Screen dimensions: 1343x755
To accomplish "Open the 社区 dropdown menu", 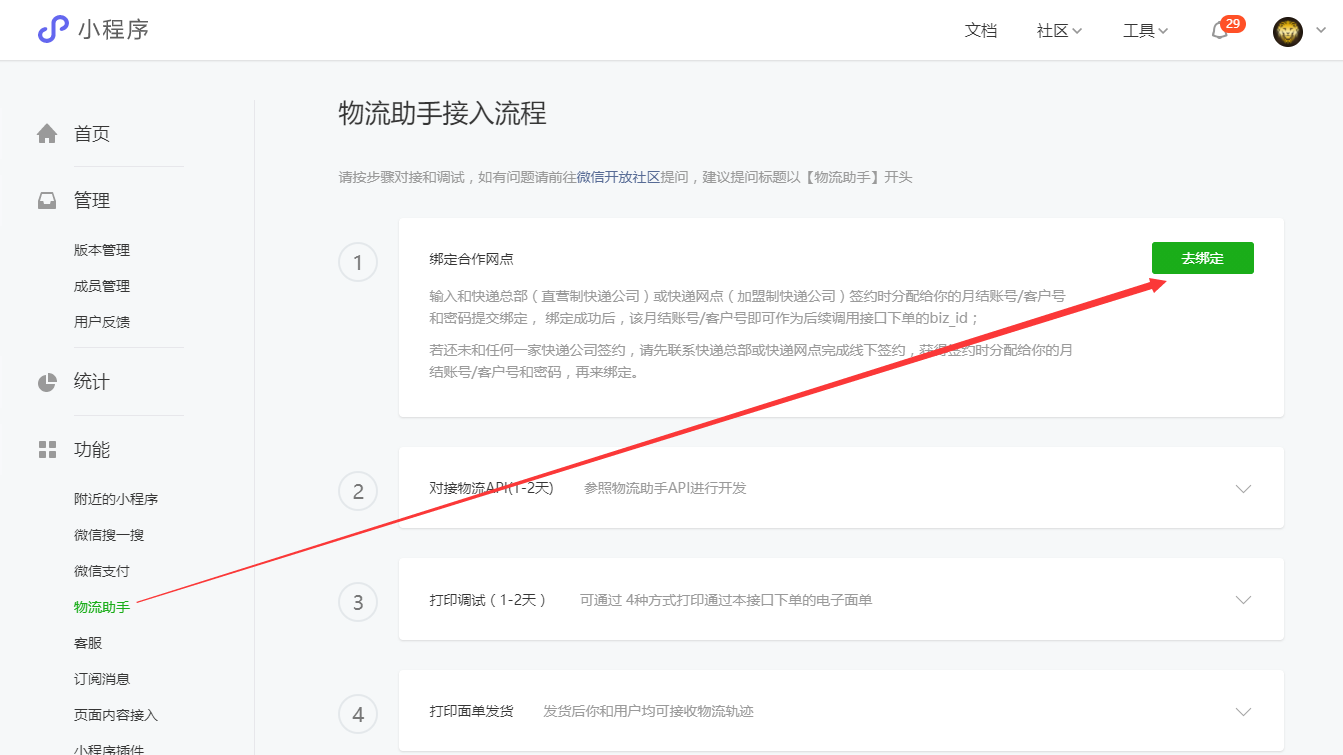I will click(x=1059, y=31).
